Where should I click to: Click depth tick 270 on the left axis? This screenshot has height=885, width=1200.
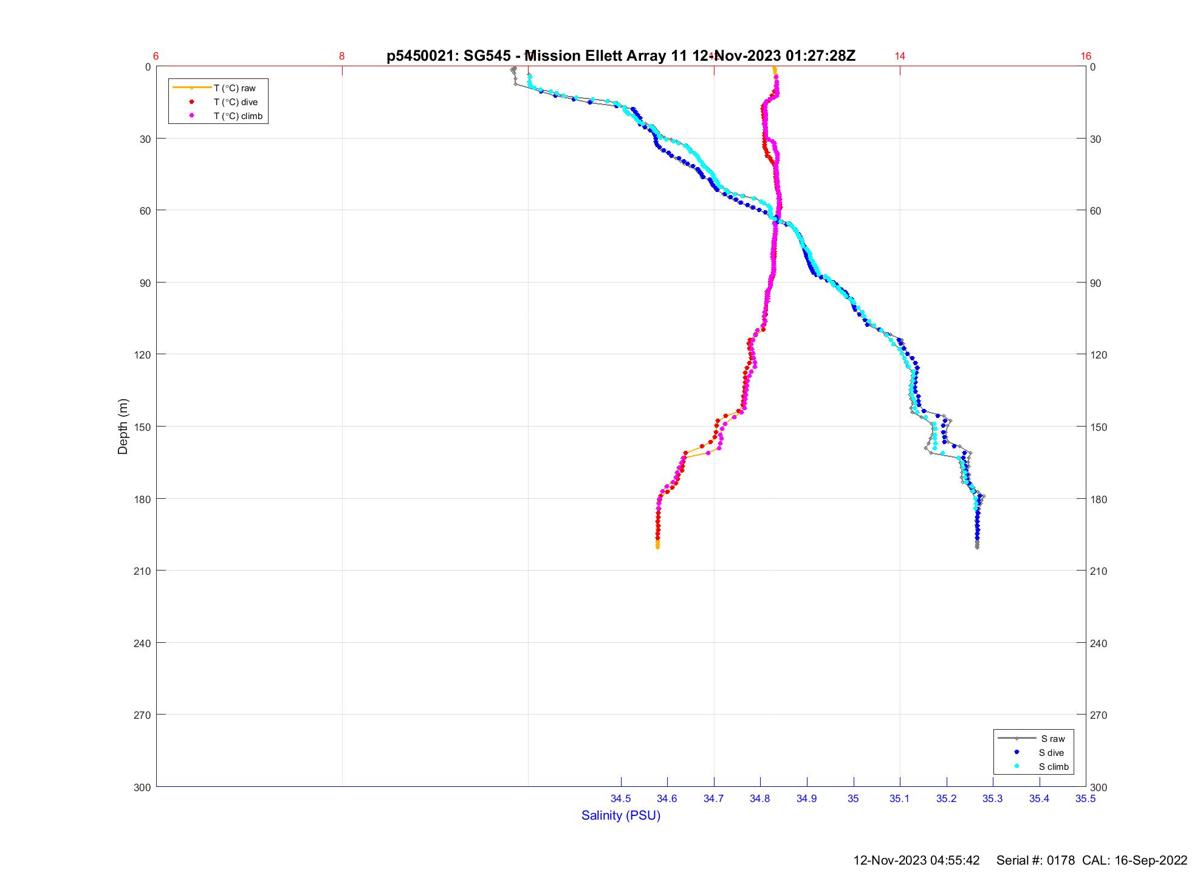(x=142, y=715)
